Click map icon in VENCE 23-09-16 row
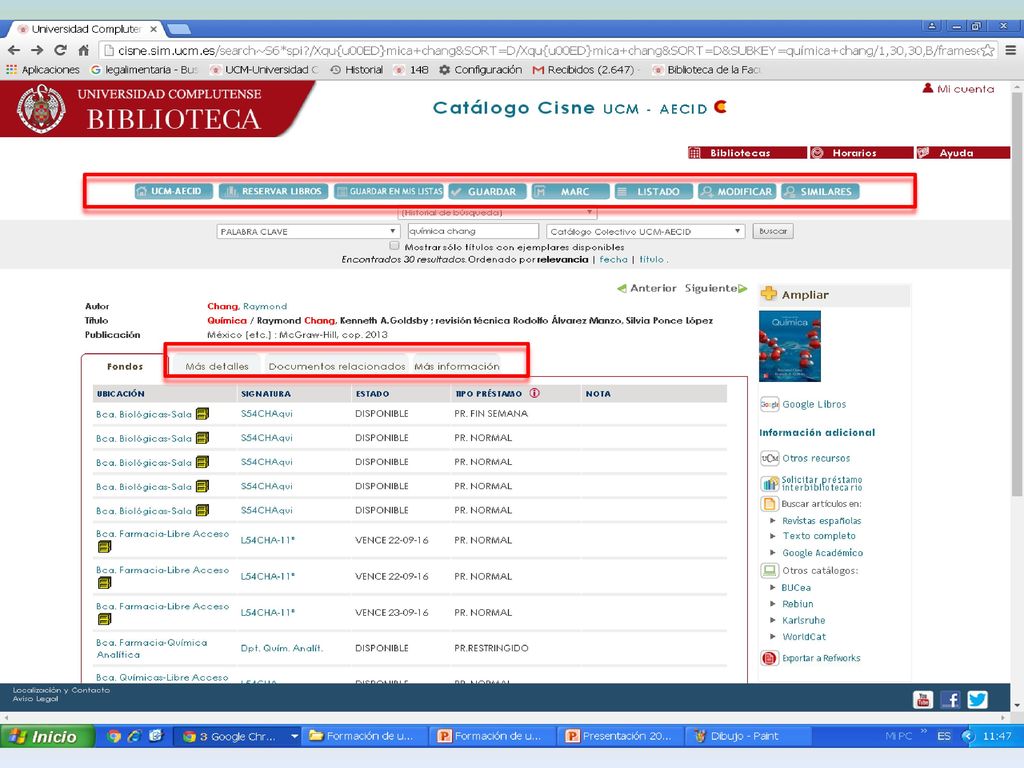 click(x=104, y=619)
